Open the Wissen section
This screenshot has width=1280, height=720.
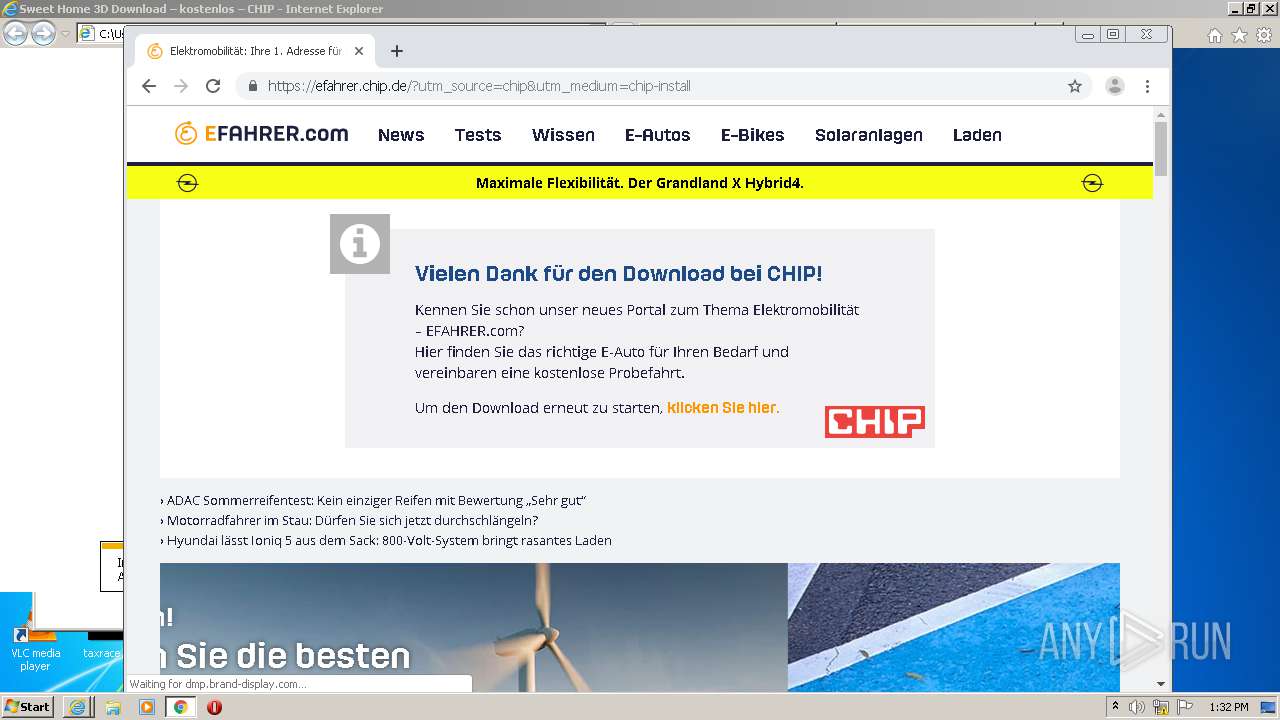coord(563,135)
